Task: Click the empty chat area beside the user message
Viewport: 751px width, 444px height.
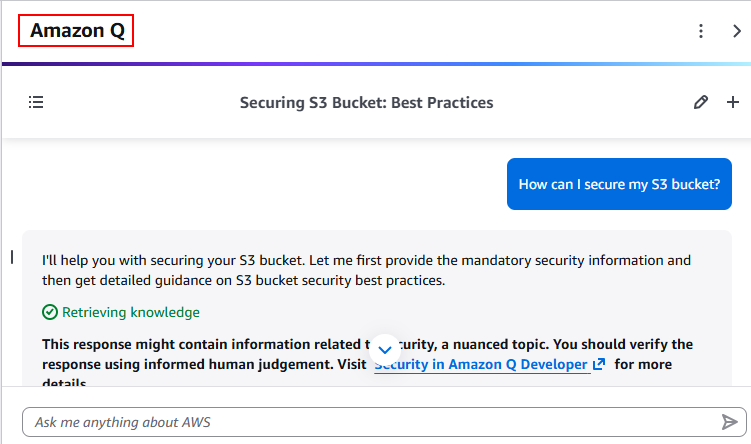Action: click(x=250, y=184)
